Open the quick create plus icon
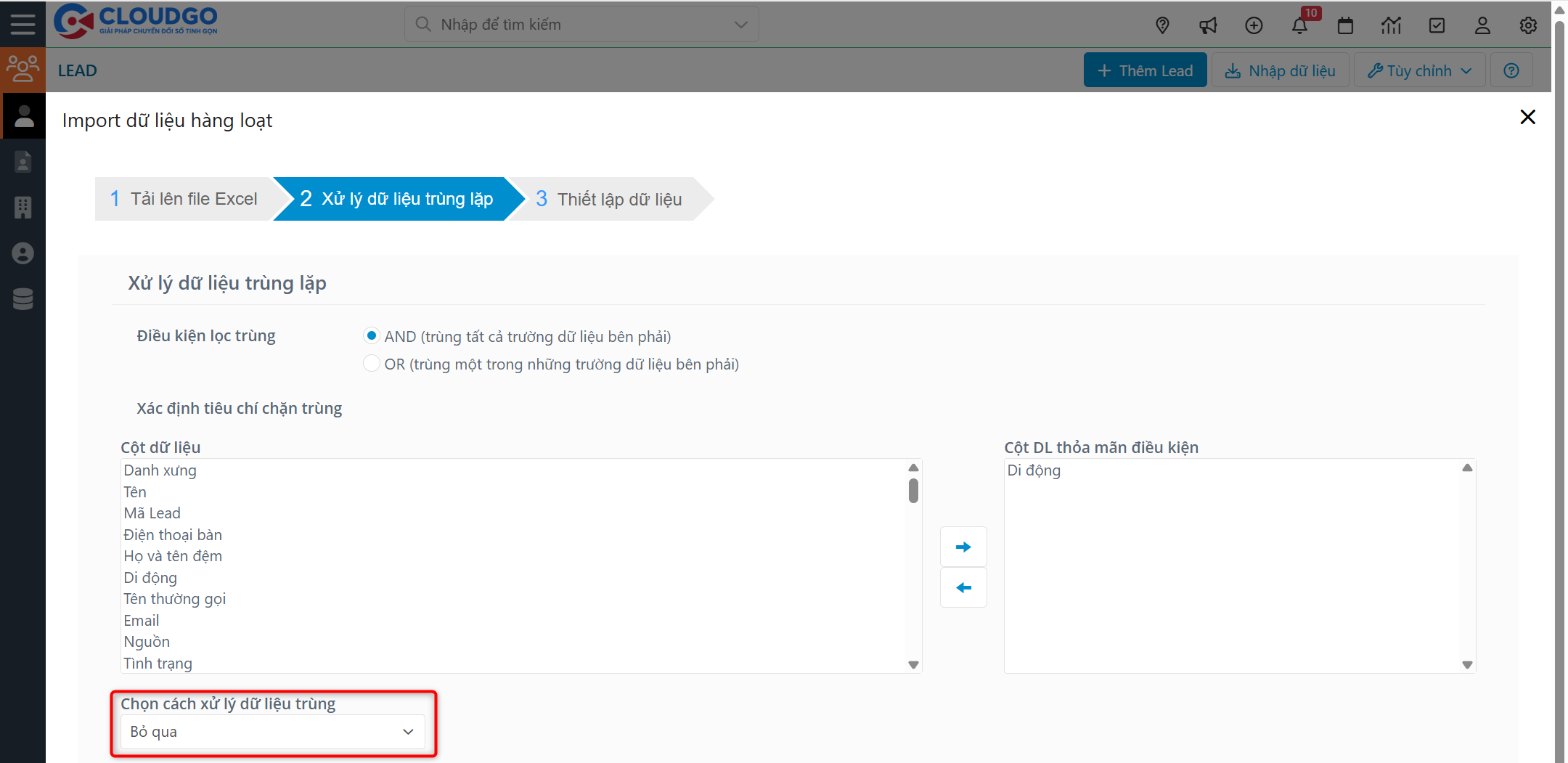Screen dimensions: 1568x763 click(1254, 25)
